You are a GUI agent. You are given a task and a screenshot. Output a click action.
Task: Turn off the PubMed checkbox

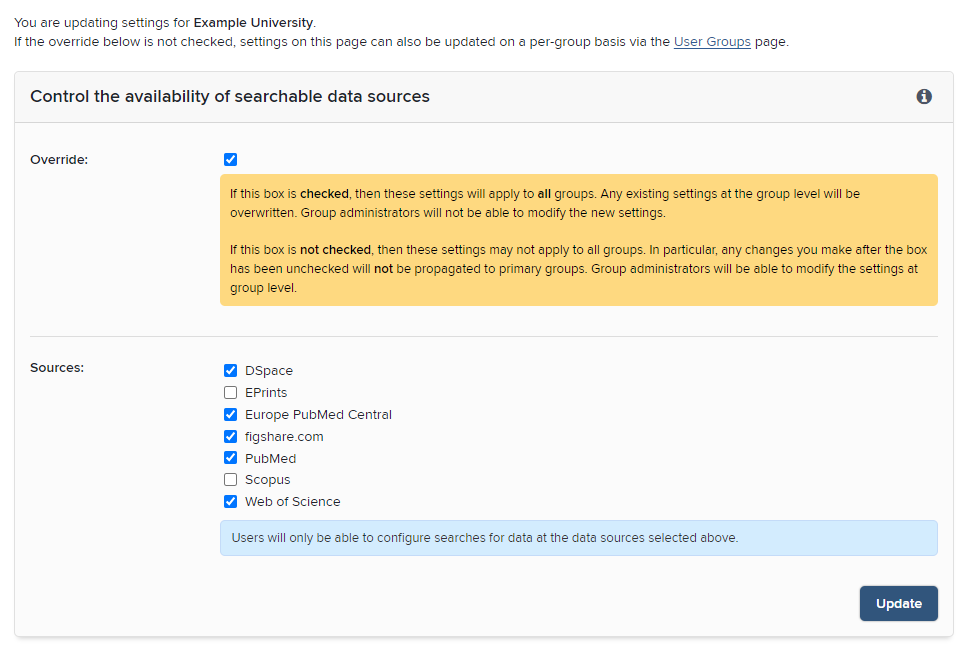tap(231, 459)
